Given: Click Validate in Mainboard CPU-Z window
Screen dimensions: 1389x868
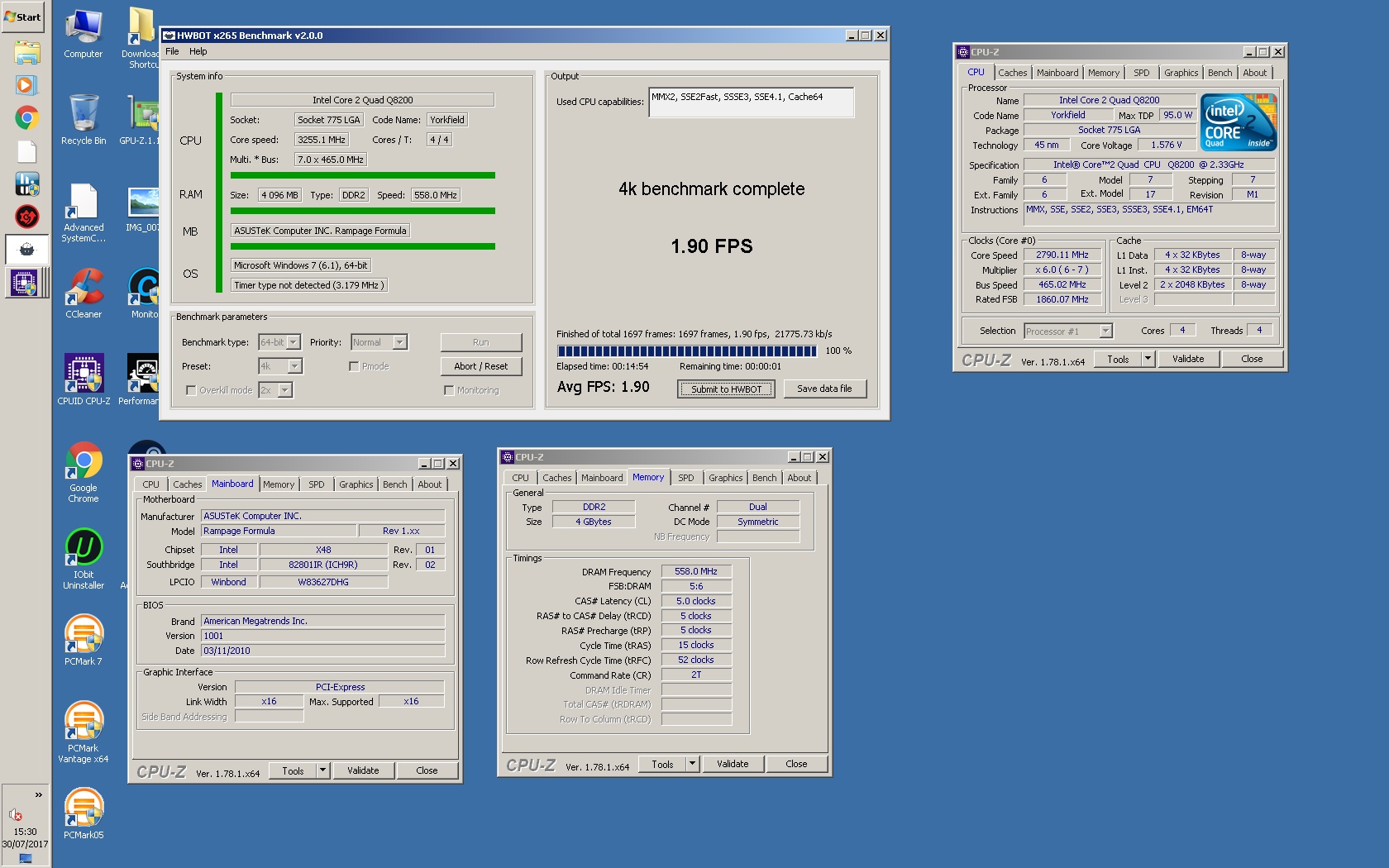Looking at the screenshot, I should click(363, 770).
